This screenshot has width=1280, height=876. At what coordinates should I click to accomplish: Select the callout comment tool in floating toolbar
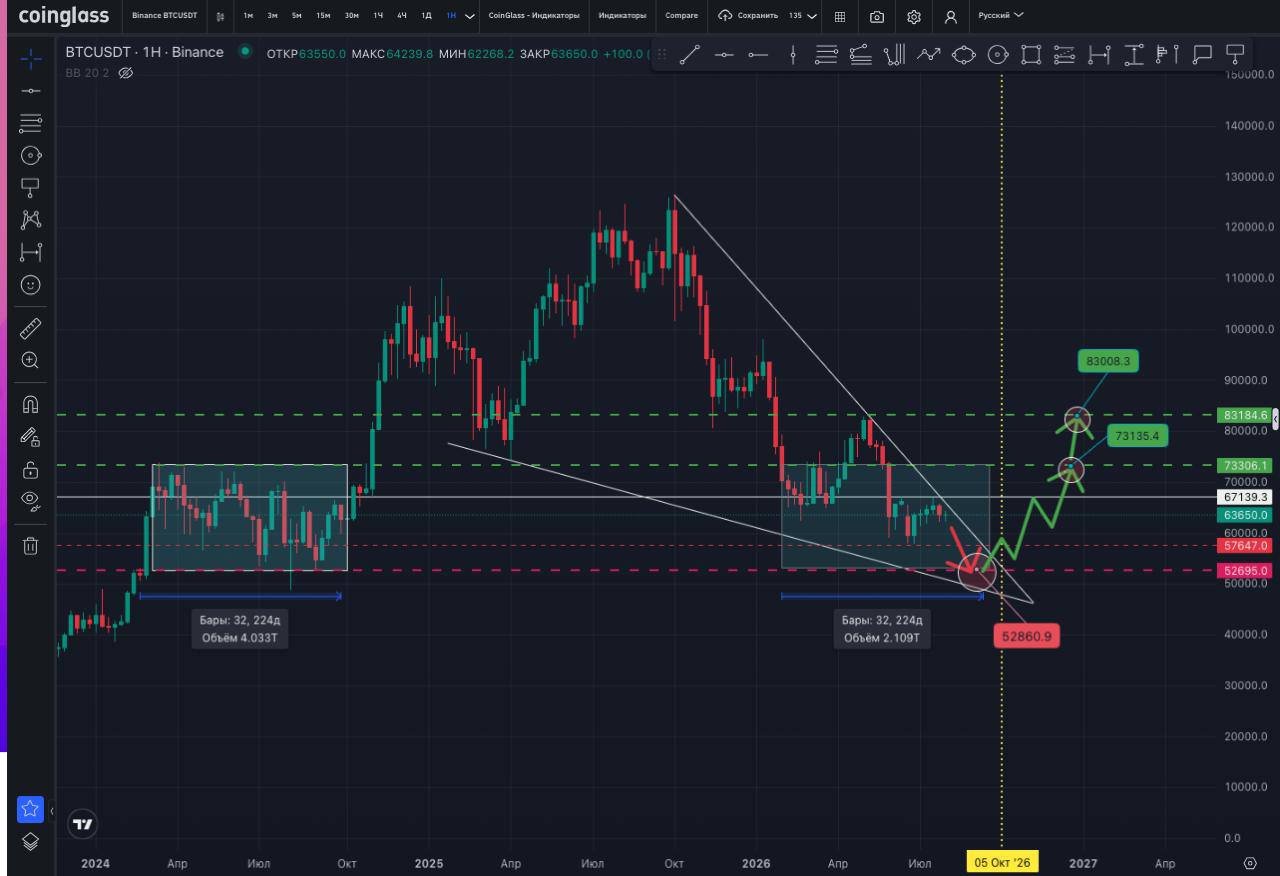pyautogui.click(x=1202, y=56)
